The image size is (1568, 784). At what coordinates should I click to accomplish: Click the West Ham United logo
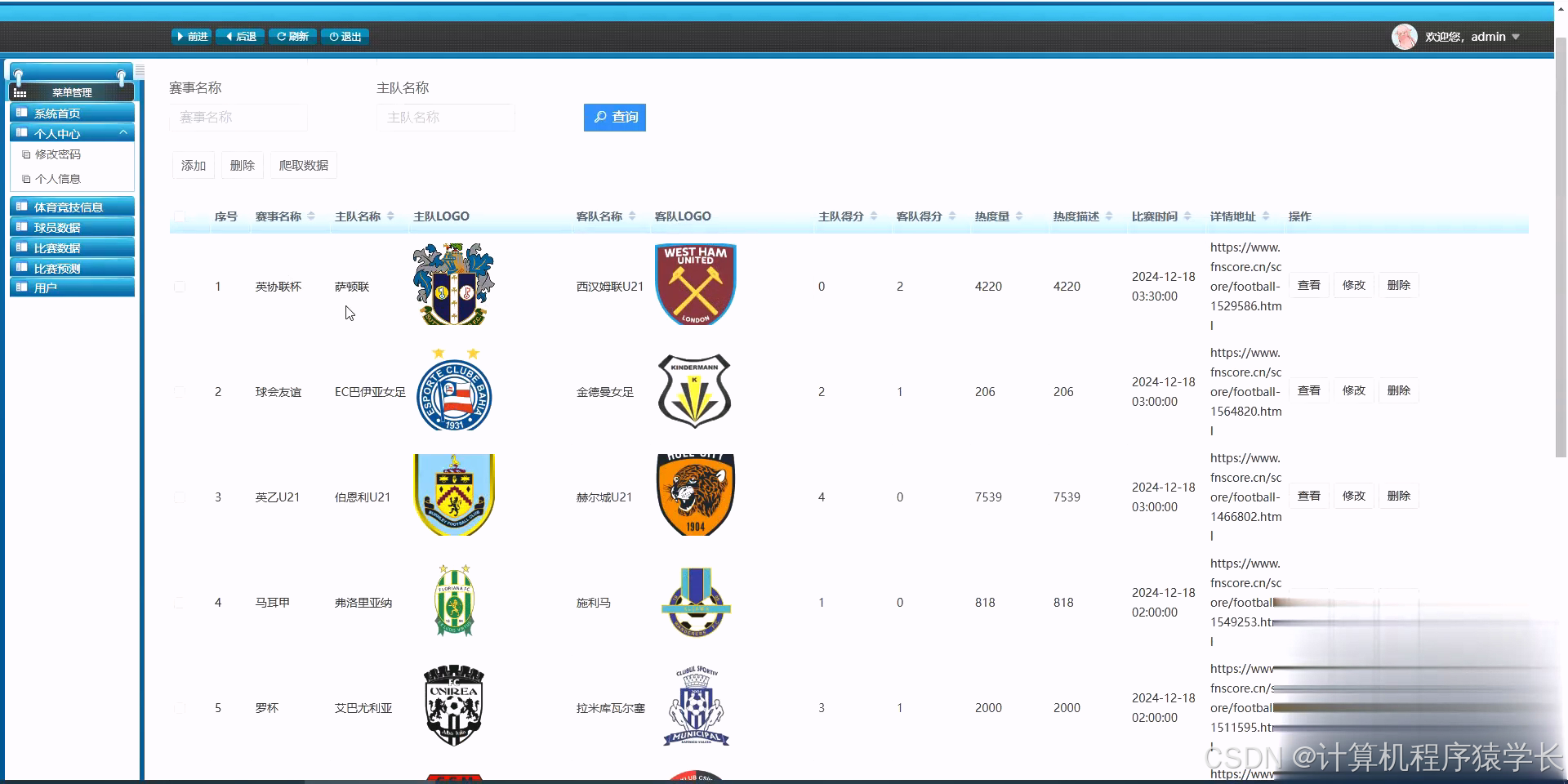tap(696, 284)
